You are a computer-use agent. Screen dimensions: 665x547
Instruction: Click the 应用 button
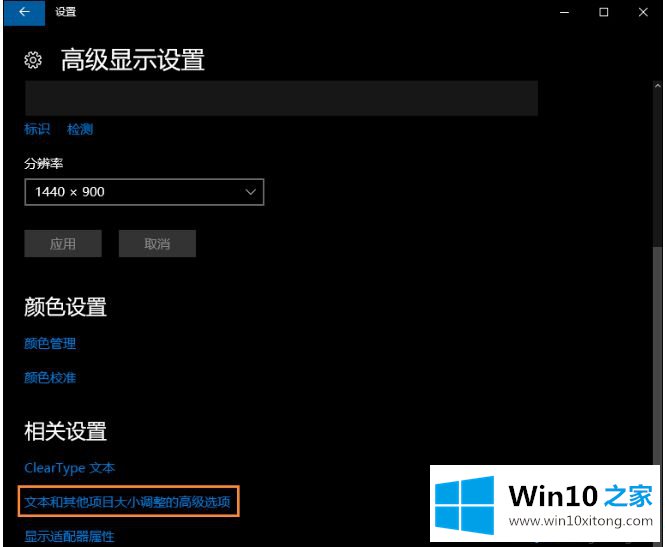coord(63,244)
